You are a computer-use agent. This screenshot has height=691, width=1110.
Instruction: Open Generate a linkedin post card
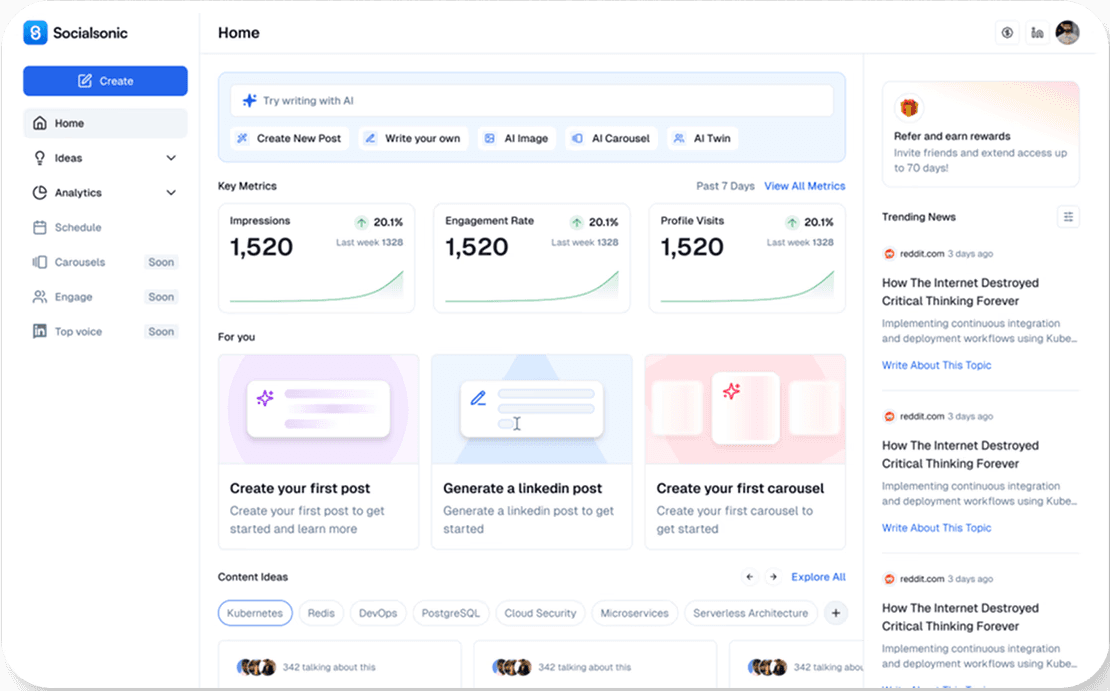point(532,452)
